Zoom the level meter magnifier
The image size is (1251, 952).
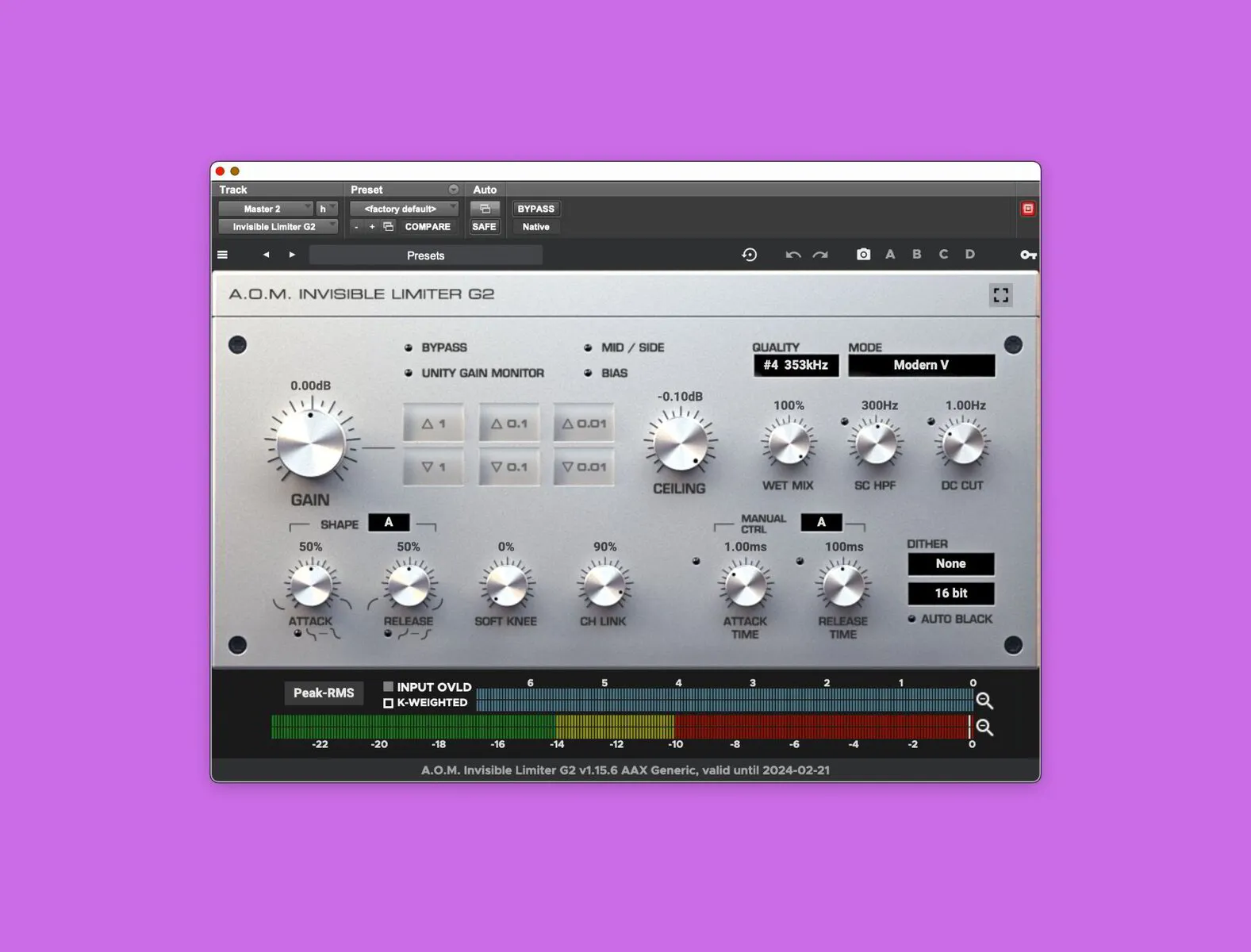click(x=984, y=727)
